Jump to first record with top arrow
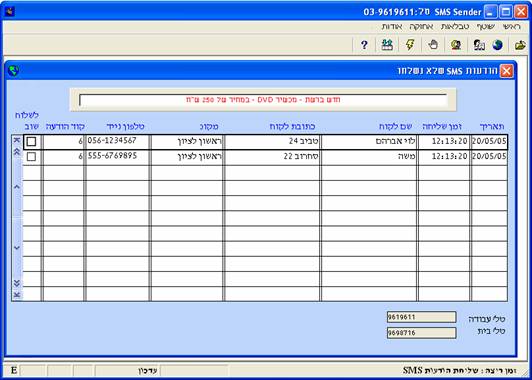 pyautogui.click(x=17, y=141)
